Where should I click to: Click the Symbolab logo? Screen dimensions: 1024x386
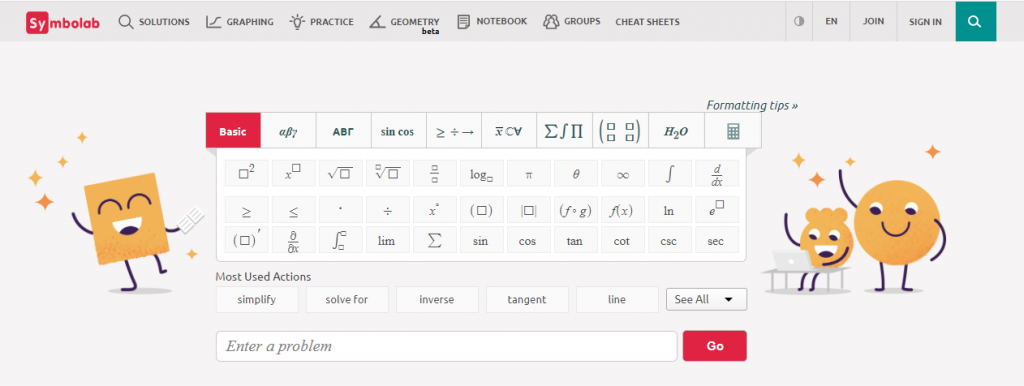[x=63, y=22]
